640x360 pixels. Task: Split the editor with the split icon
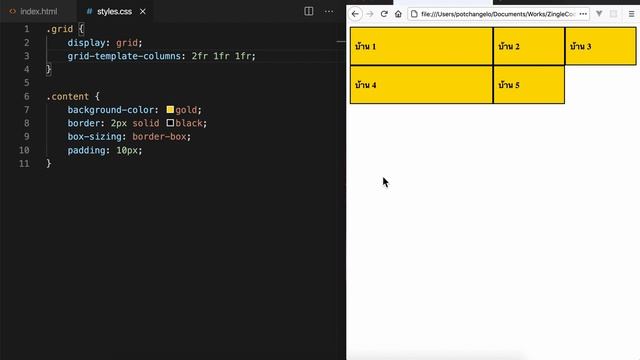point(309,11)
